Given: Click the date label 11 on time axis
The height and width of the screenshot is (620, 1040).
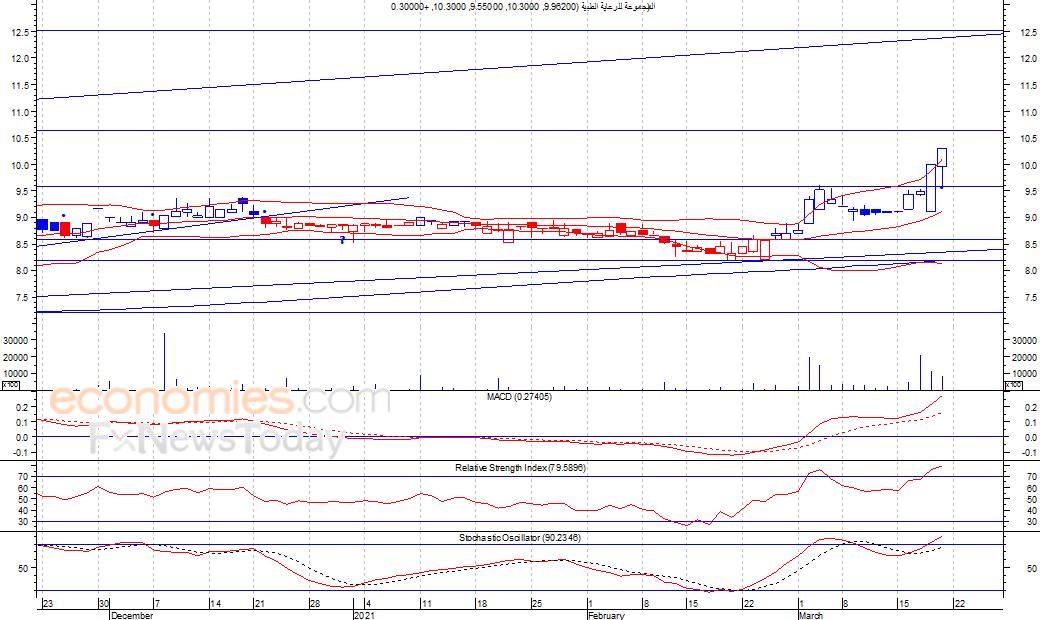Looking at the screenshot, I should tap(426, 603).
